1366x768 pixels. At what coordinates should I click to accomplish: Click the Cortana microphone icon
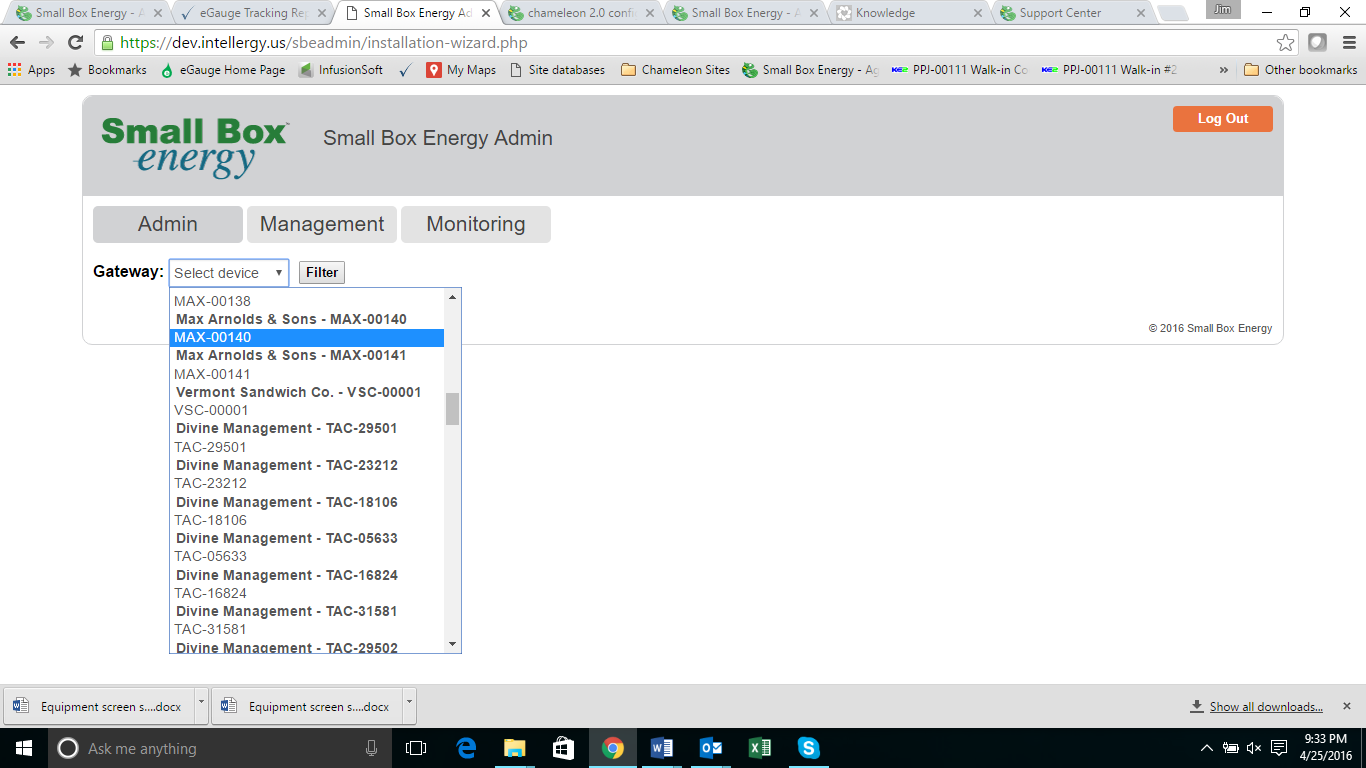(371, 748)
